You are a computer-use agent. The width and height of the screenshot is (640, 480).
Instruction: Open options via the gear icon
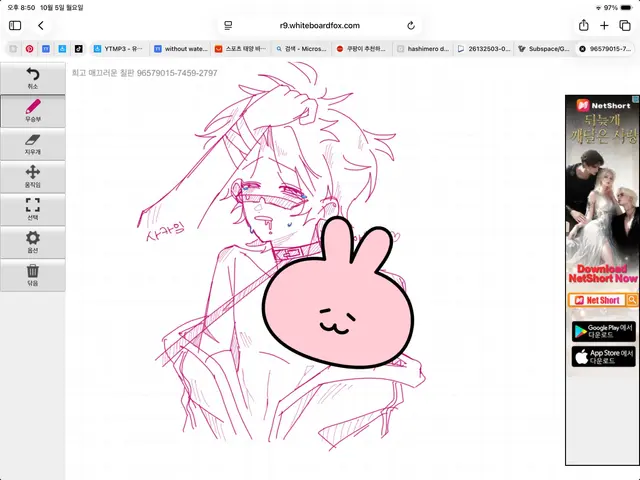tap(33, 242)
